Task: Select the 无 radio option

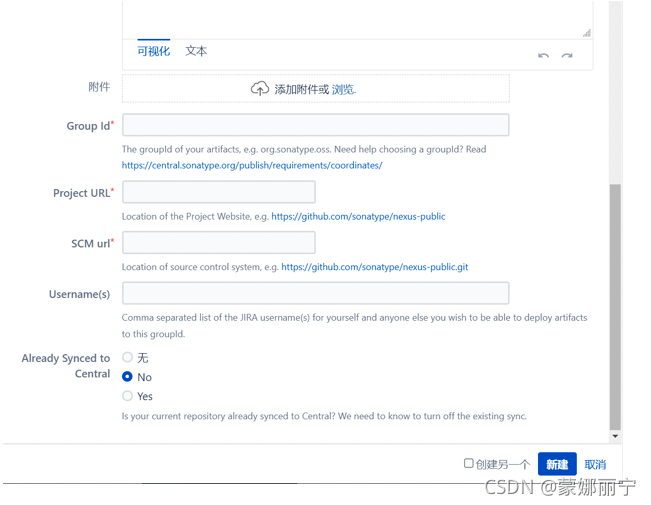Action: (x=127, y=357)
